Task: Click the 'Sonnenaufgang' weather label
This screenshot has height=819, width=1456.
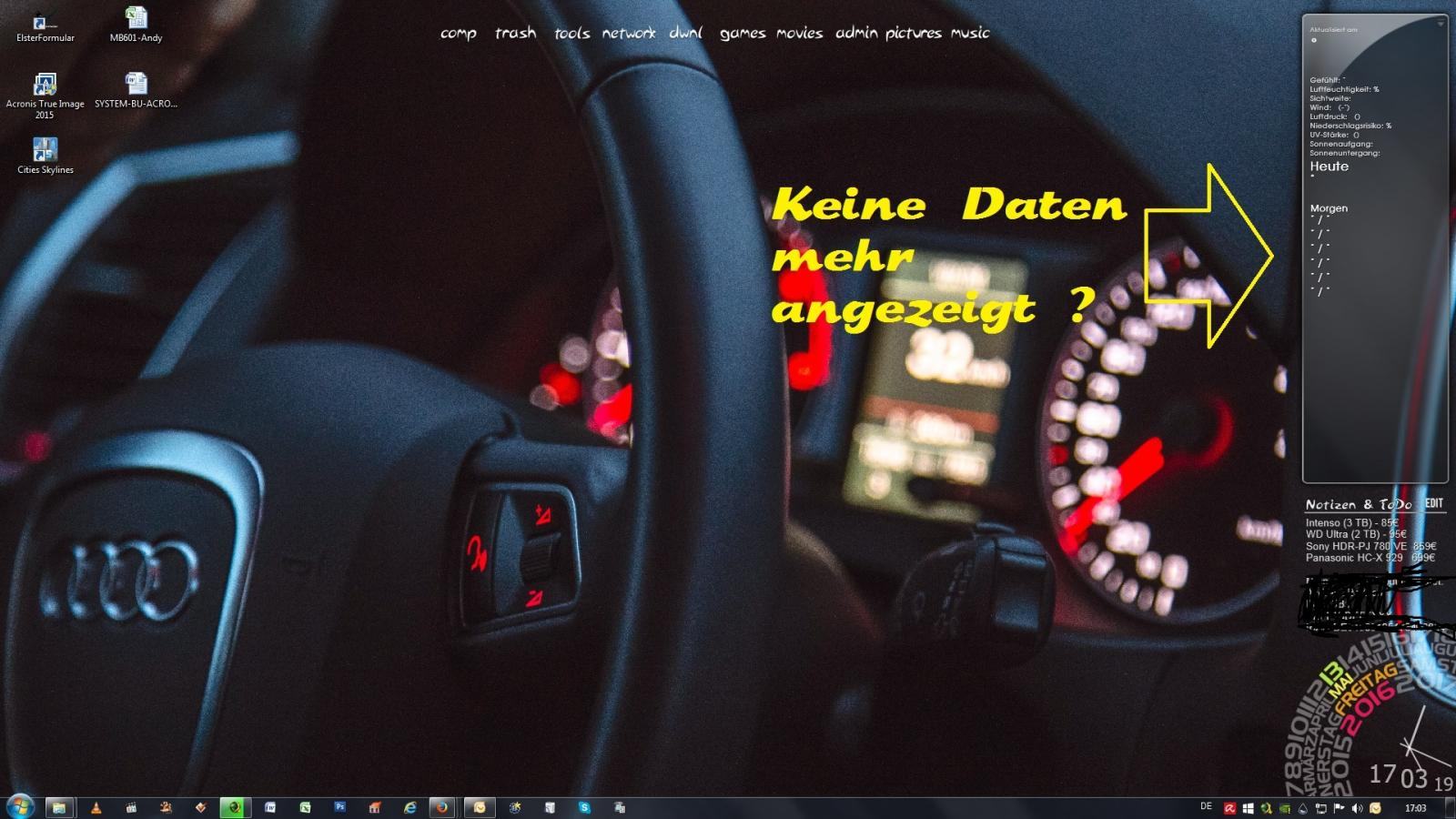Action: pos(1340,144)
